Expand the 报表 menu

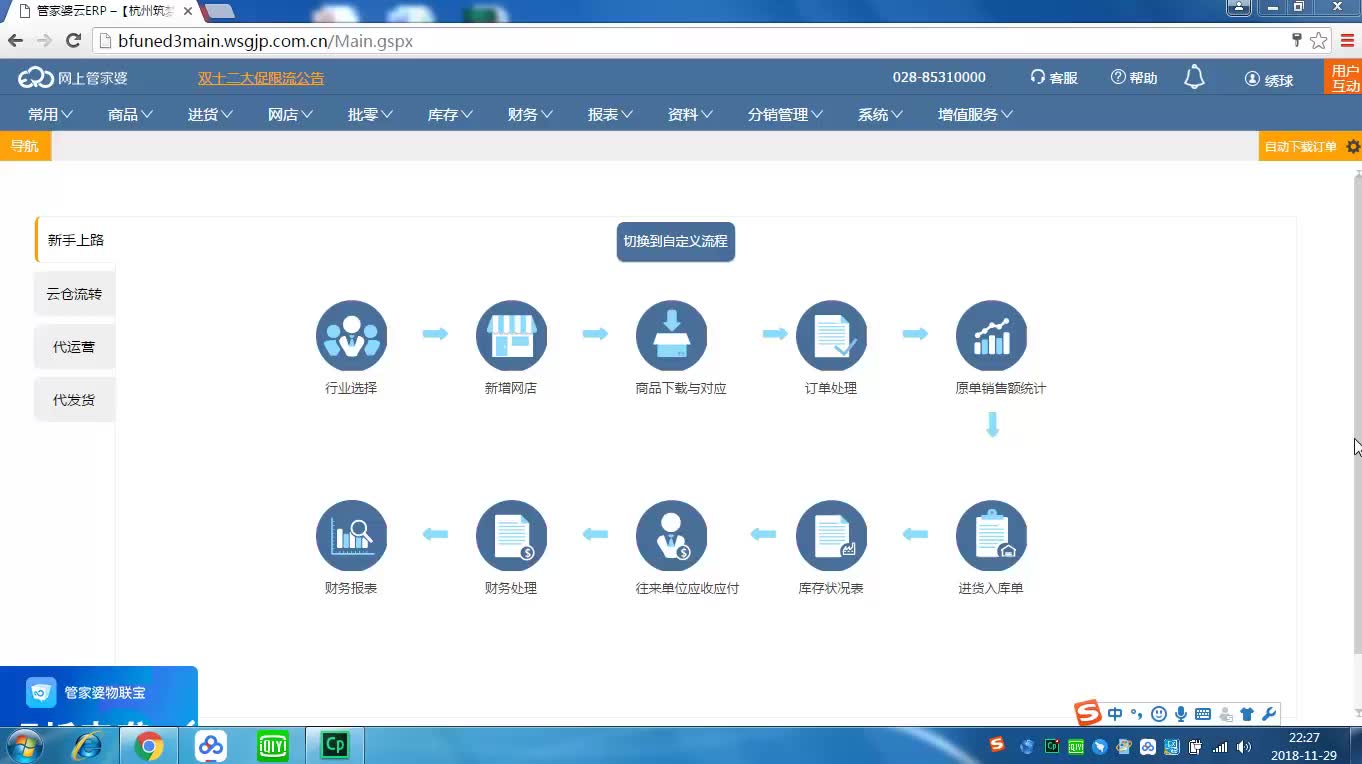point(610,115)
